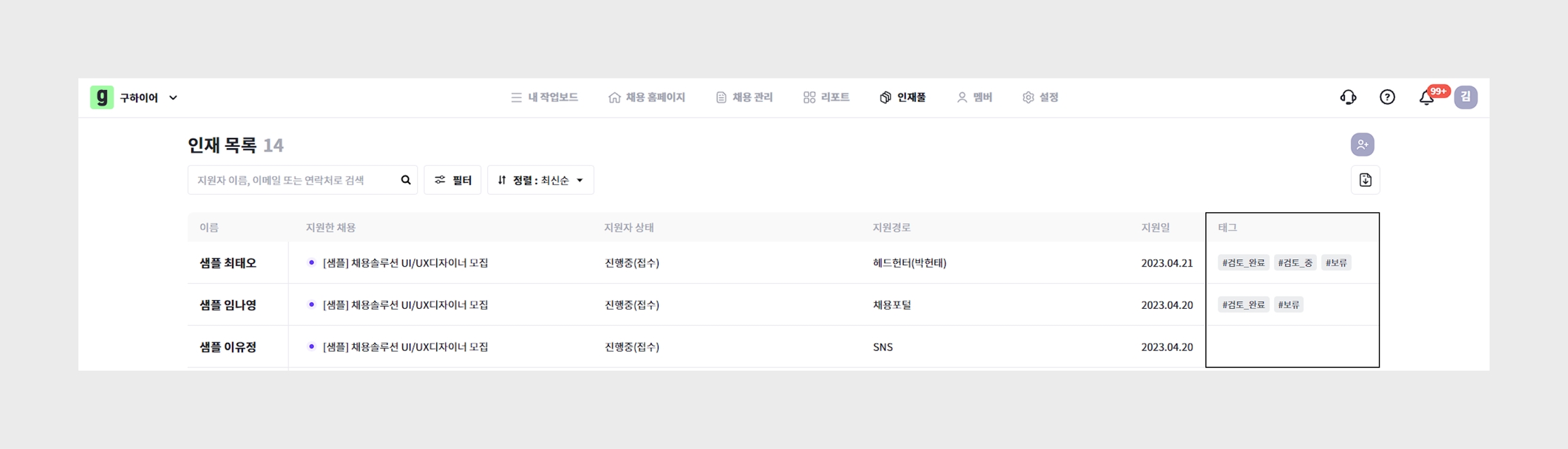
Task: Open the 필터 filter button
Action: pyautogui.click(x=453, y=180)
